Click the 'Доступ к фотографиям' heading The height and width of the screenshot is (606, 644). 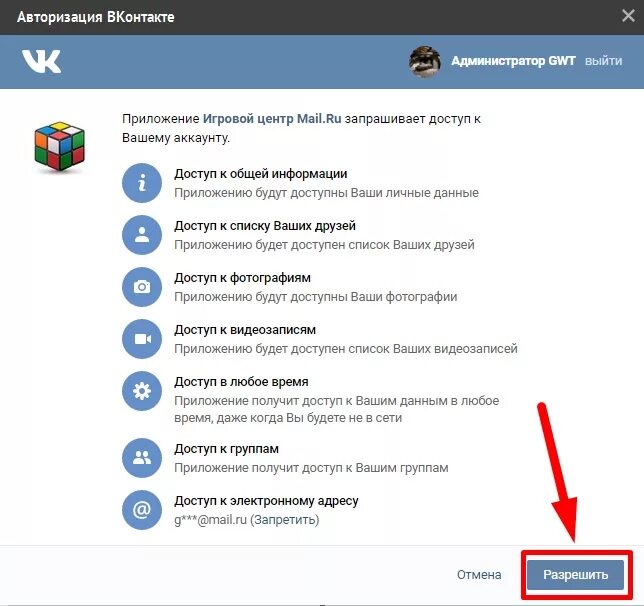coord(242,278)
